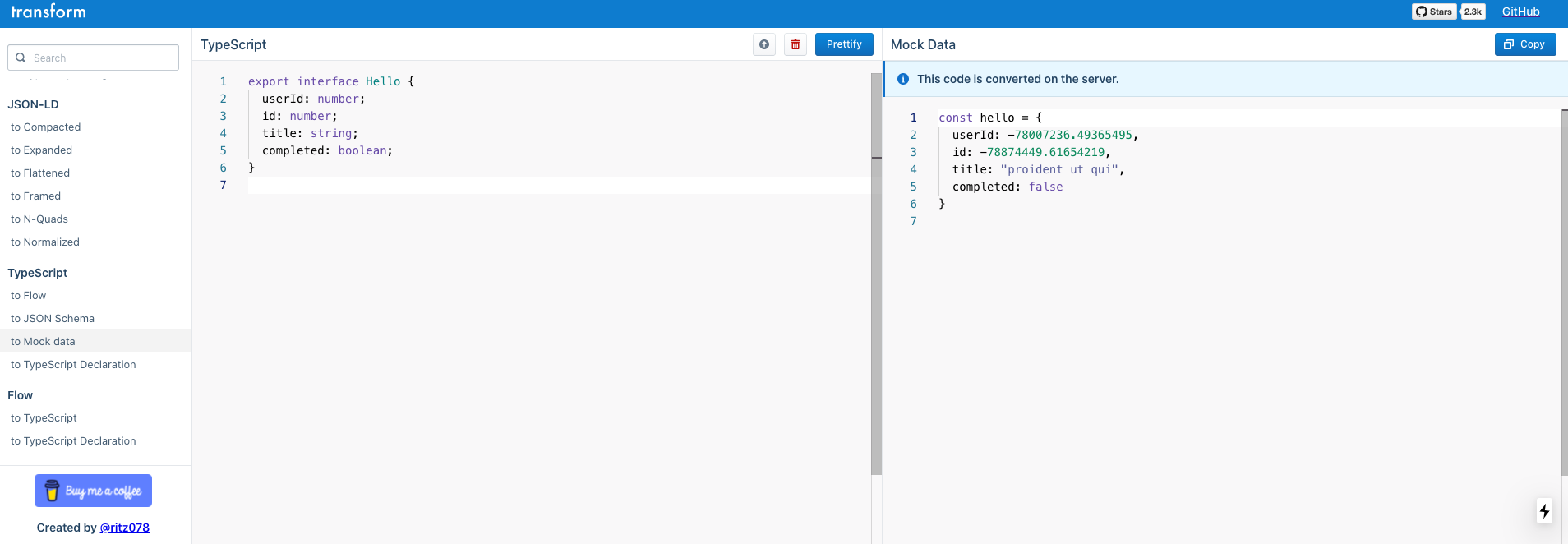
Task: Select to TypeScript Declaration under Flow
Action: pos(73,441)
